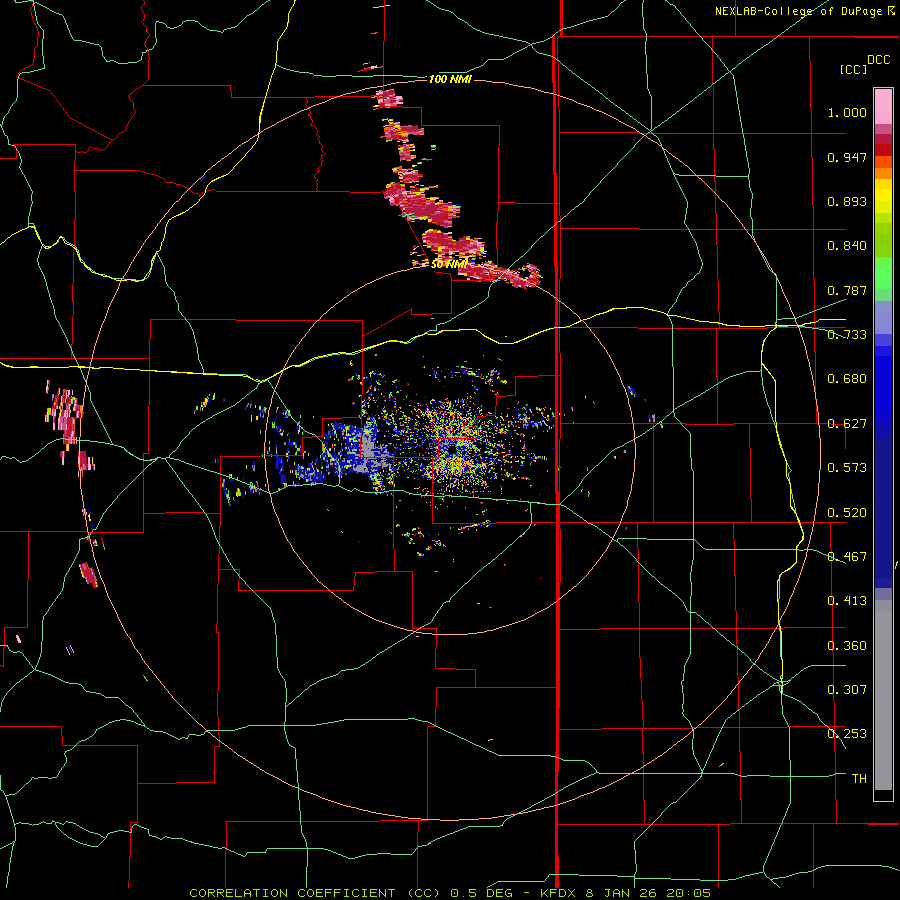Click the 0.467 scale value
The image size is (900, 900).
[847, 557]
